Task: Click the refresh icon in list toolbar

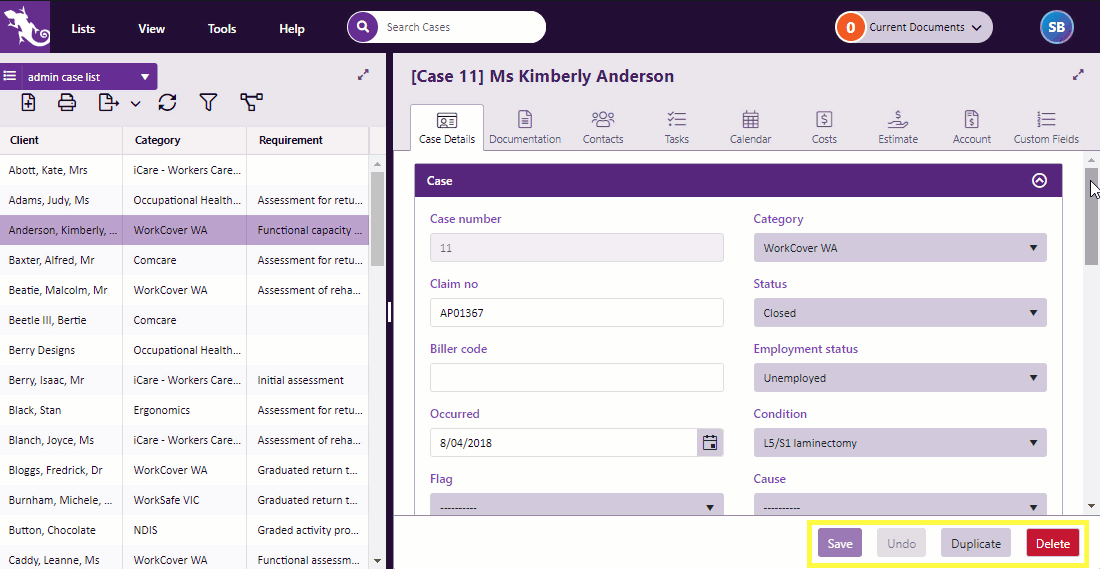Action: pyautogui.click(x=167, y=102)
